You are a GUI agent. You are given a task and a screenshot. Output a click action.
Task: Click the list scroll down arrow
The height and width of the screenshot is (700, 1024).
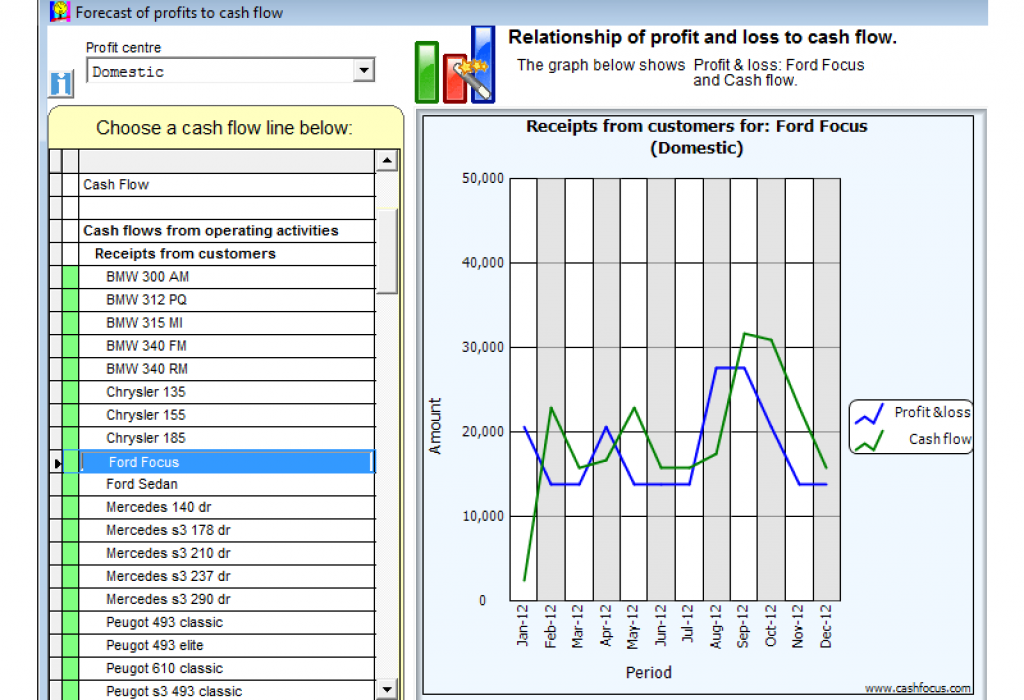pos(387,689)
